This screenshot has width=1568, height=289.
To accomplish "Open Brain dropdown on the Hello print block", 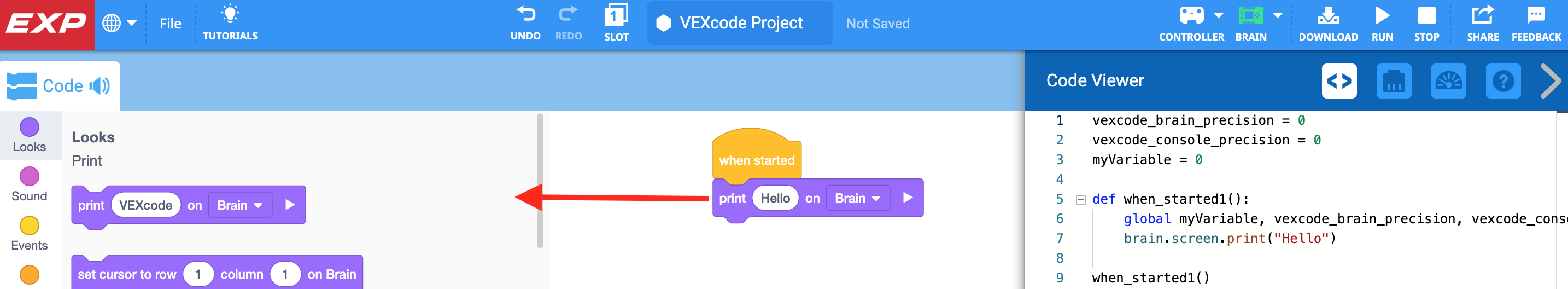I will tap(857, 198).
